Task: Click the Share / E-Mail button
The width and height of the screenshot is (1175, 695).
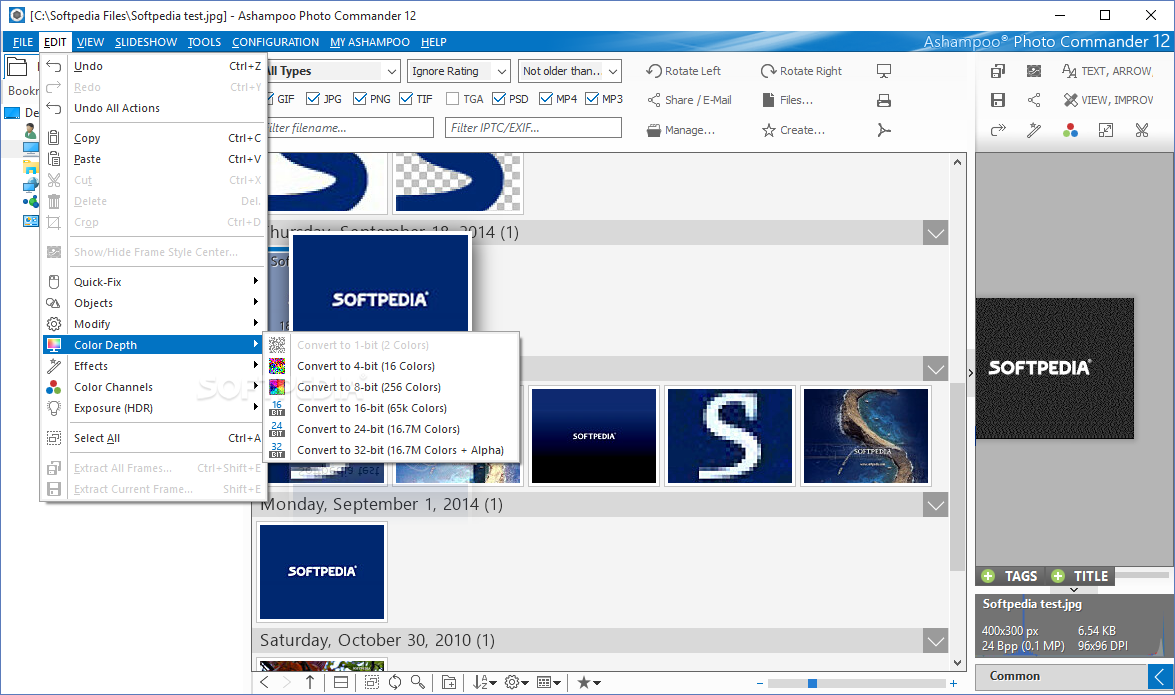Action: point(689,100)
